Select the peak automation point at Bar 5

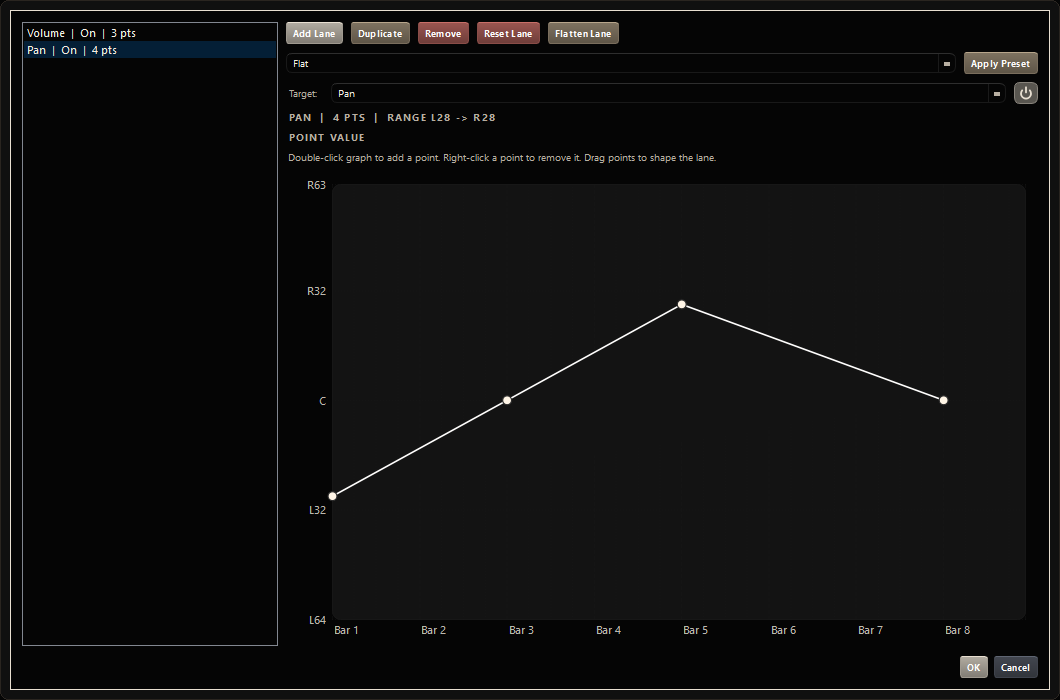[681, 304]
